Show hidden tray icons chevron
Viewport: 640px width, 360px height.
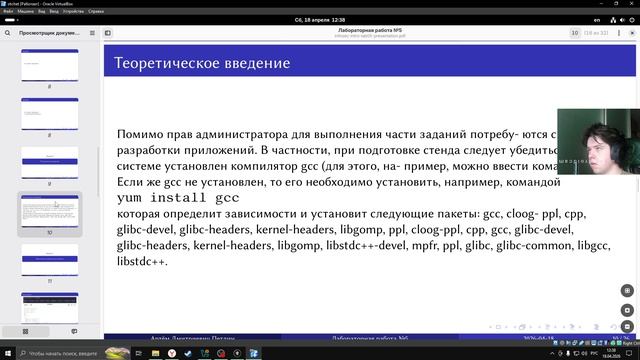click(x=552, y=353)
